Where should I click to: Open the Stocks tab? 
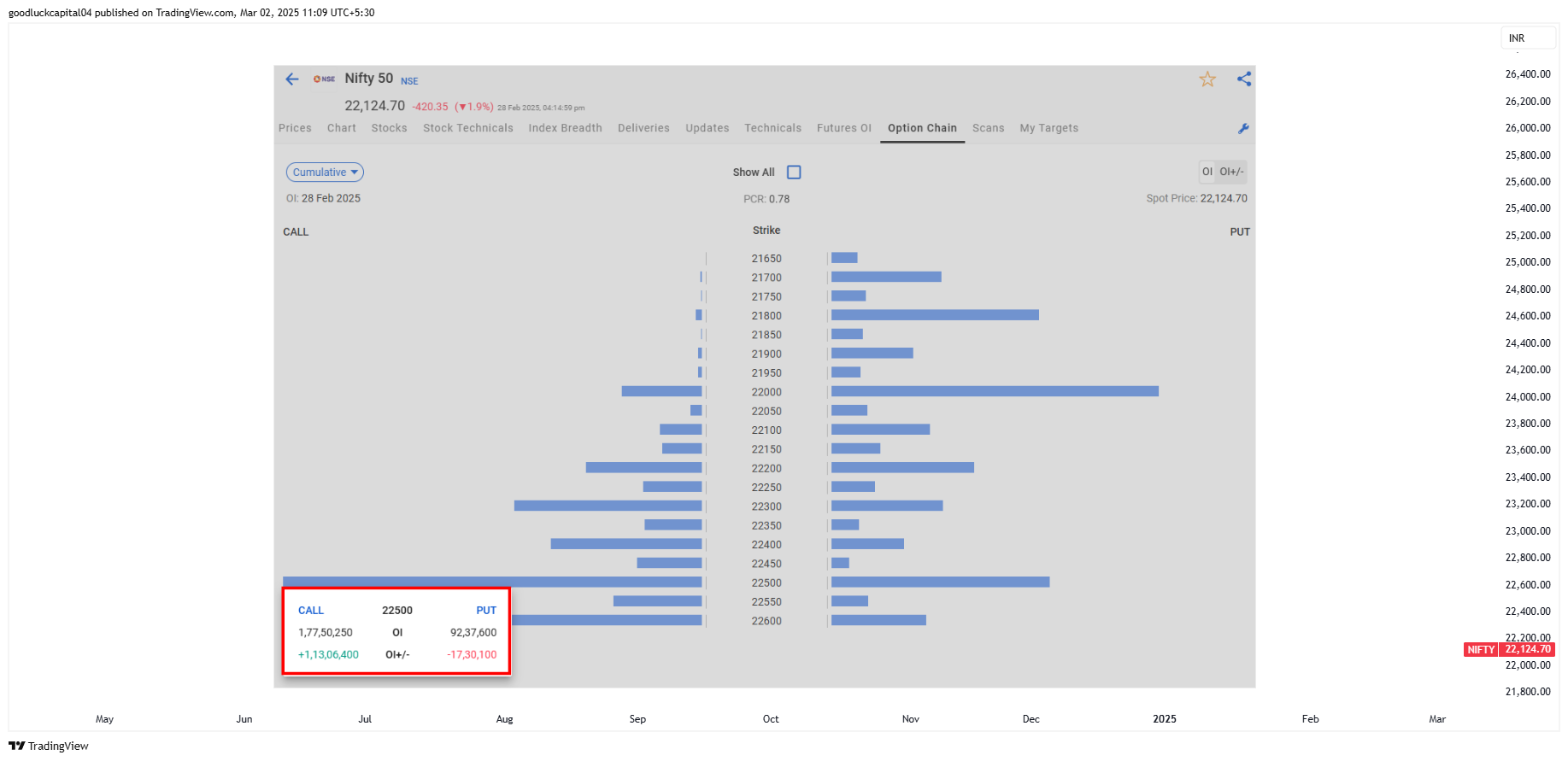pos(390,128)
